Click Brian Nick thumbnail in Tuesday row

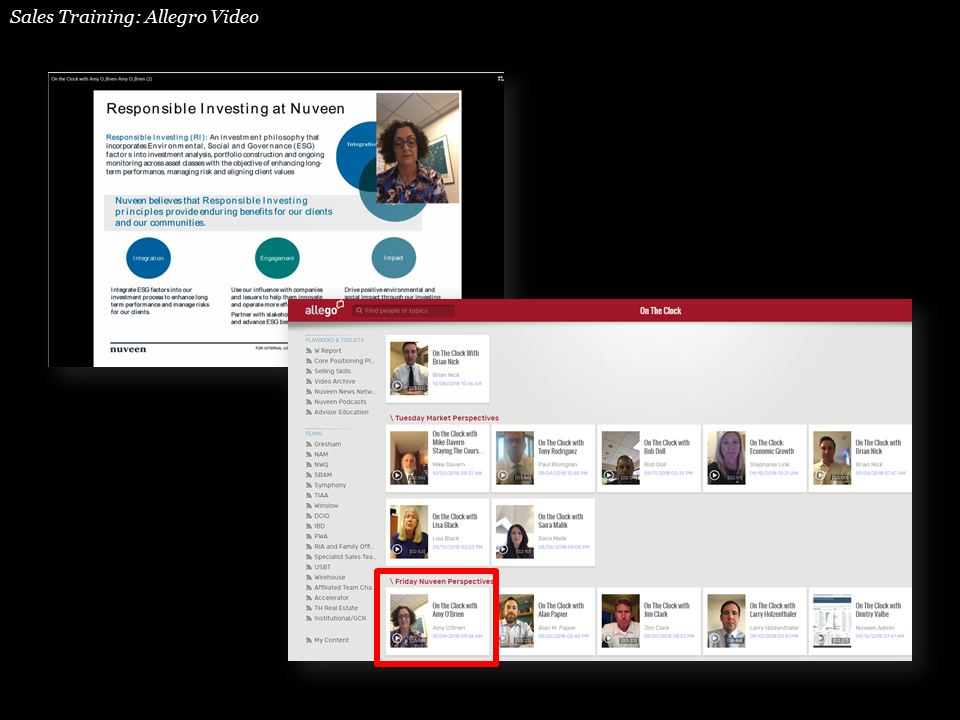tap(832, 458)
